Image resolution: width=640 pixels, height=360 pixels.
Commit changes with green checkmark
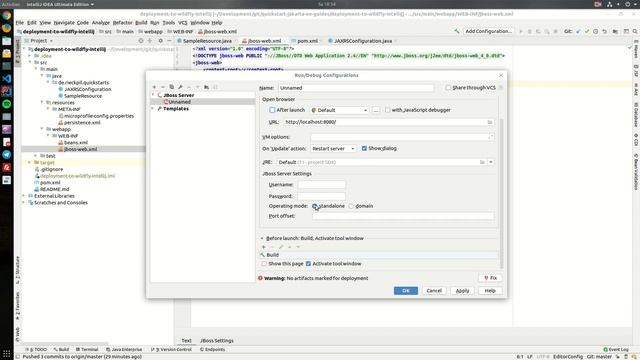[x=587, y=31]
